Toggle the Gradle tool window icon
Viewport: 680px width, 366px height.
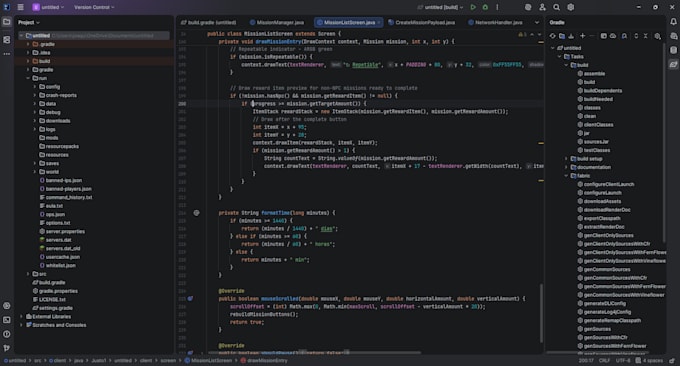pos(673,64)
